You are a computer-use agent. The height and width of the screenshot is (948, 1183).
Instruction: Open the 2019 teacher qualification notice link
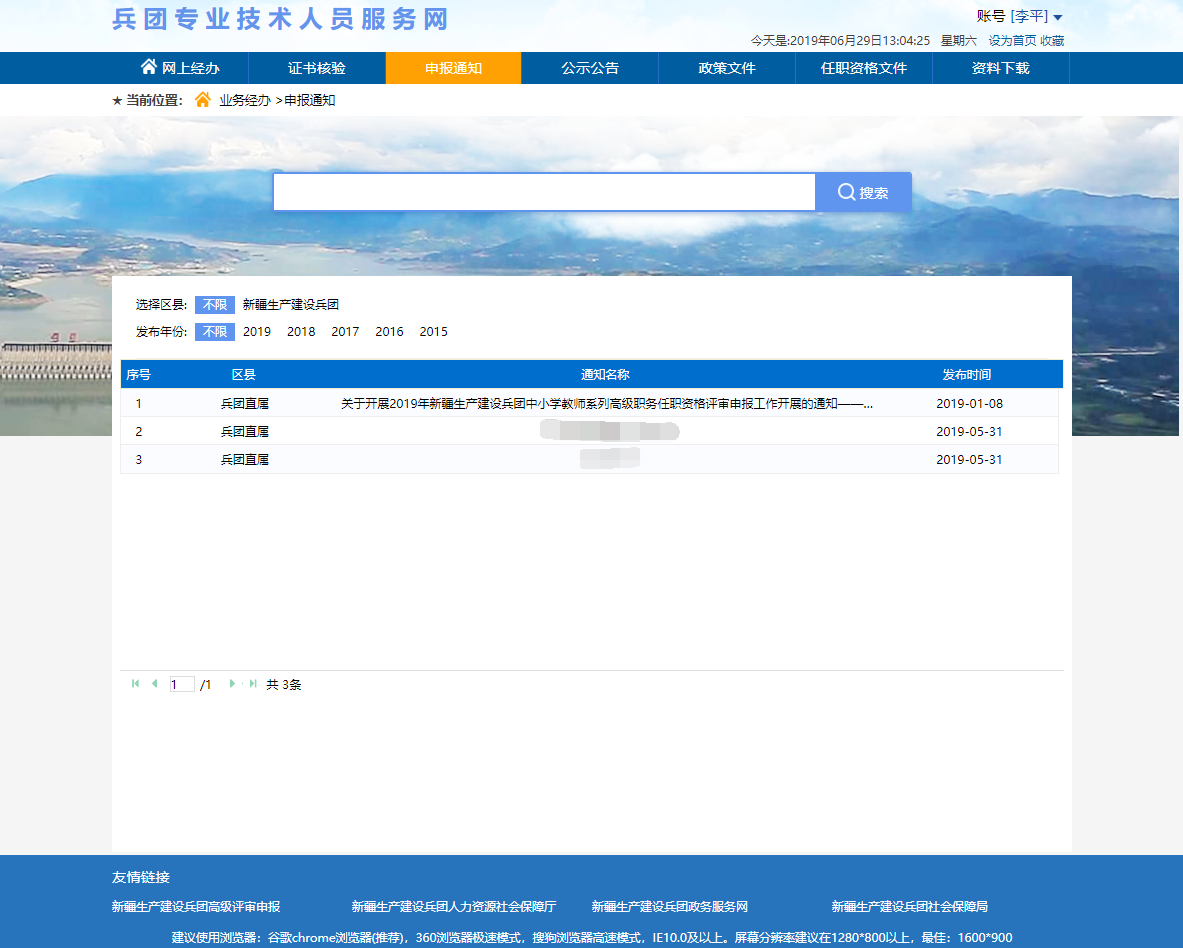607,404
